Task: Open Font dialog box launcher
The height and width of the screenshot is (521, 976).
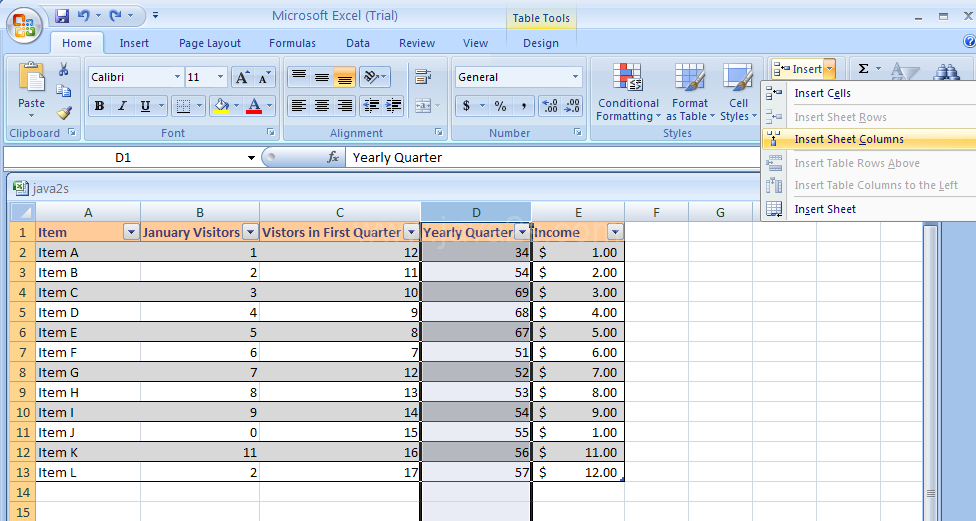Action: click(x=271, y=133)
